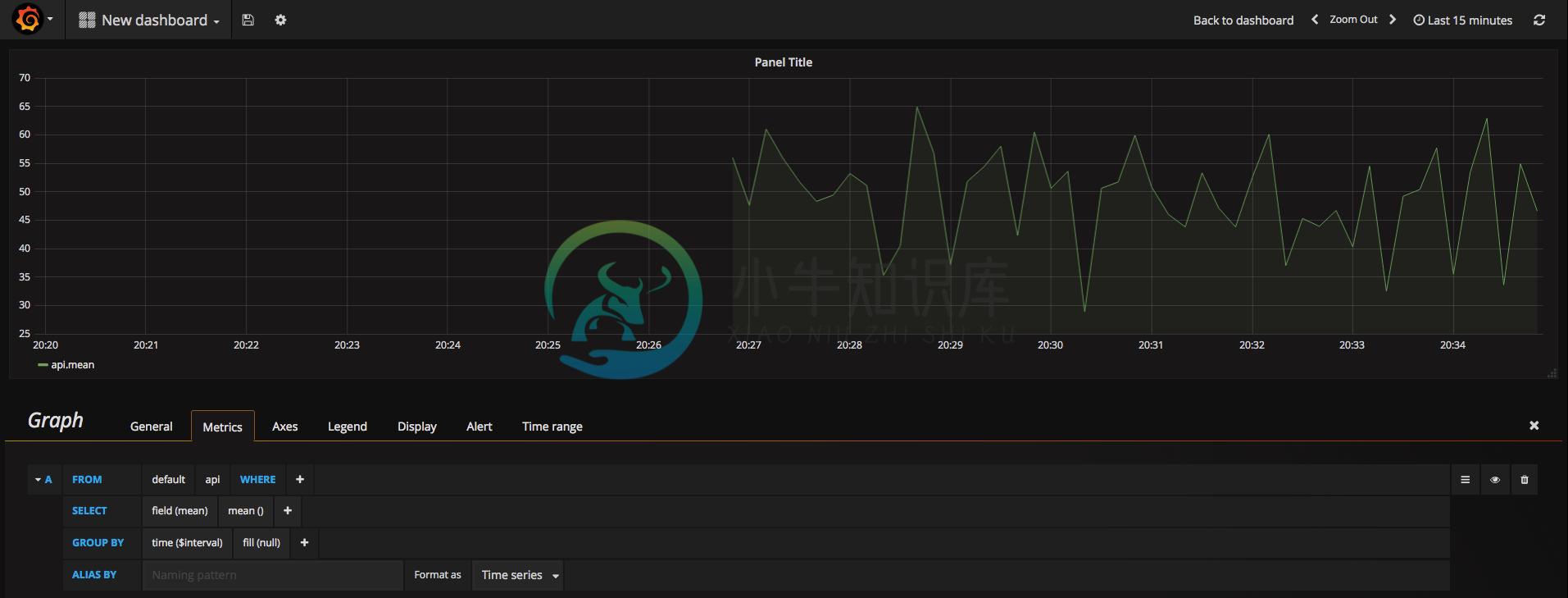Viewport: 1568px width, 598px height.
Task: Change the api measurement segment
Action: (x=212, y=479)
